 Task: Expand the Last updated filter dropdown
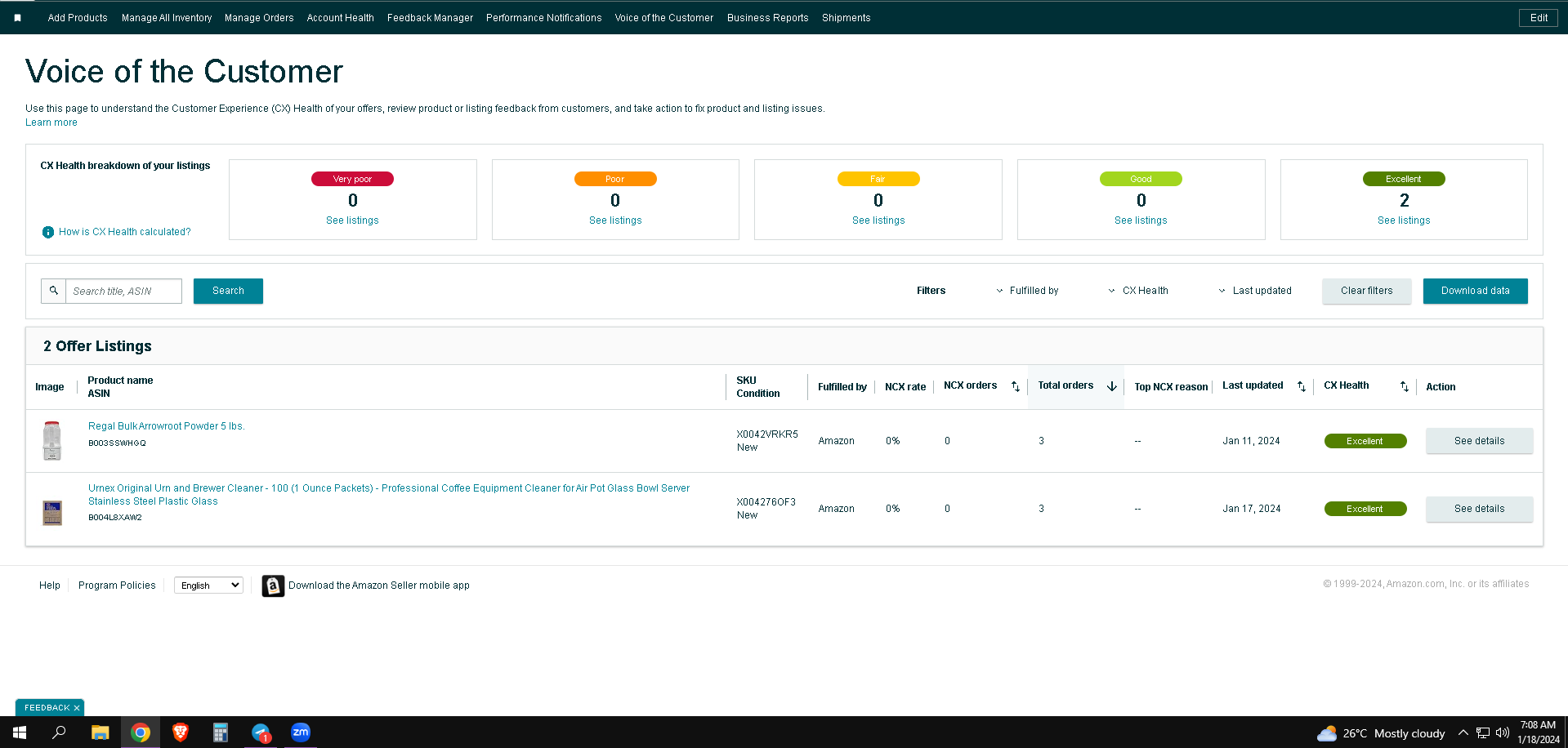[x=1255, y=291]
